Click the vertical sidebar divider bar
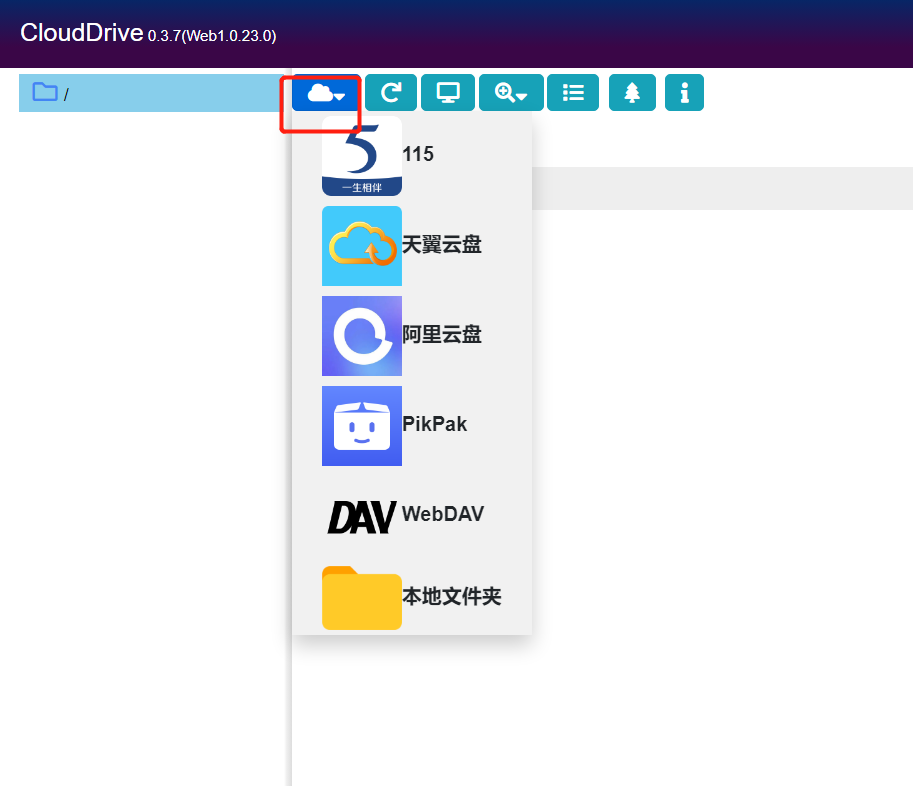The height and width of the screenshot is (786, 913). 290,450
